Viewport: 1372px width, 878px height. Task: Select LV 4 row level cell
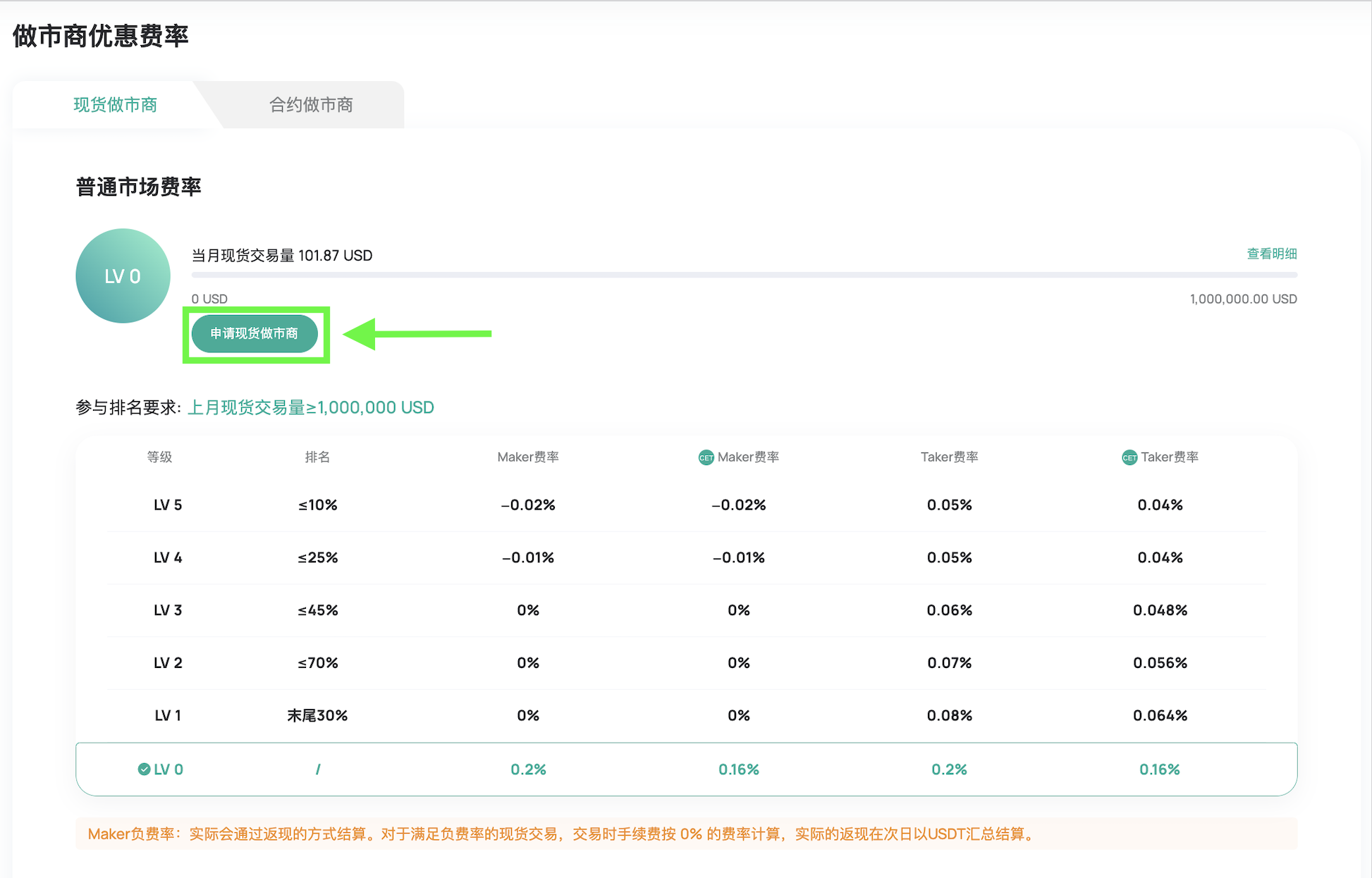[168, 557]
